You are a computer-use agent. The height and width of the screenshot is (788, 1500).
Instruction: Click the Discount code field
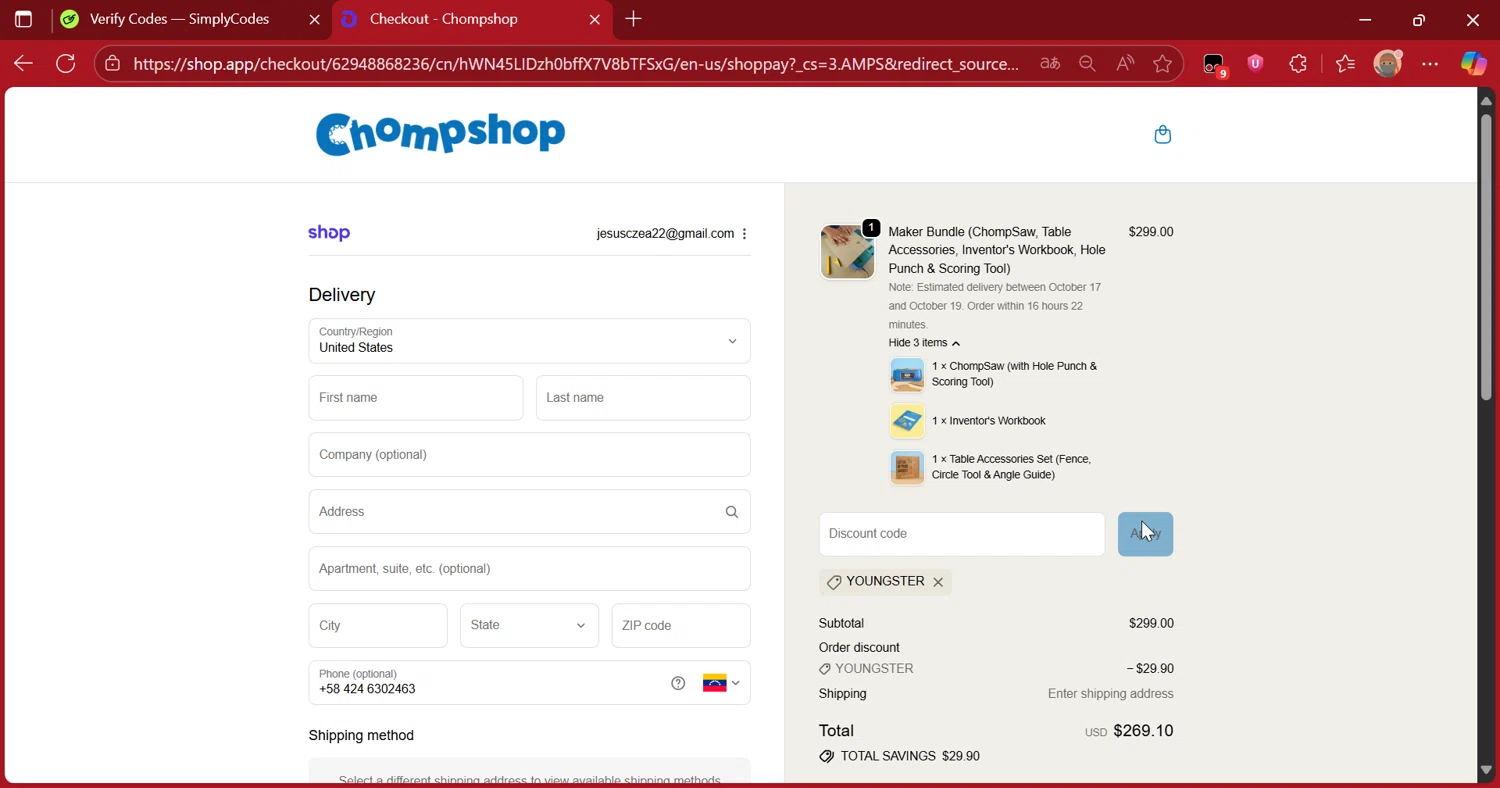962,534
